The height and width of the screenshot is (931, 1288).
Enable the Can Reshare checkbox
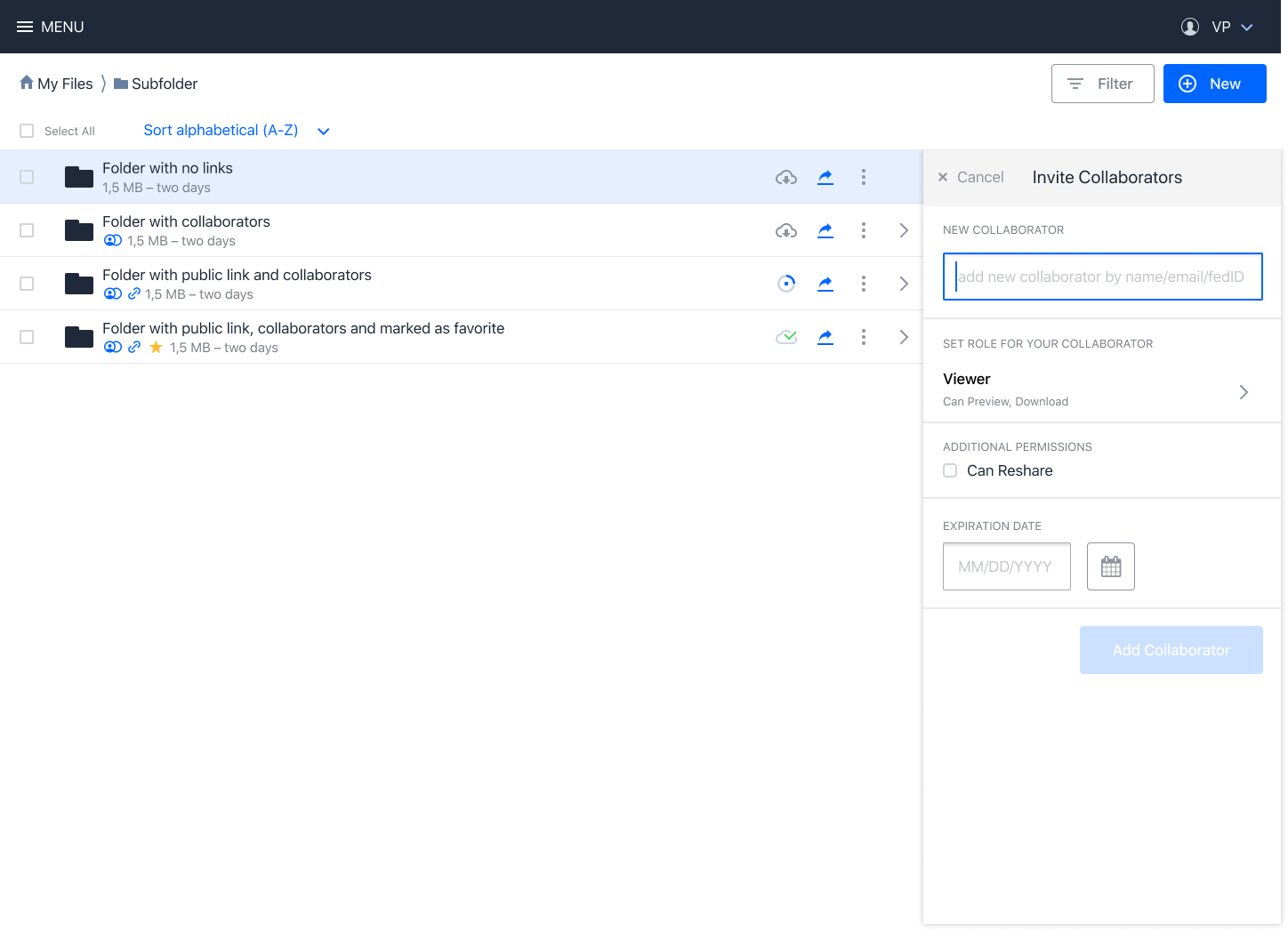pyautogui.click(x=950, y=470)
